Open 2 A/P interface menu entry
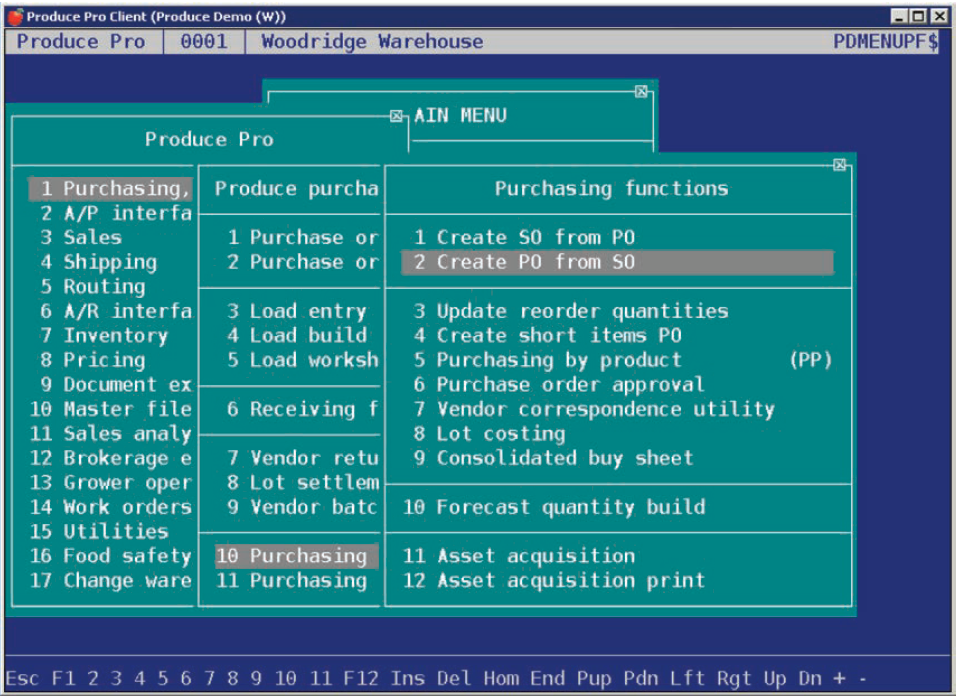Image resolution: width=957 pixels, height=696 pixels. (x=116, y=213)
